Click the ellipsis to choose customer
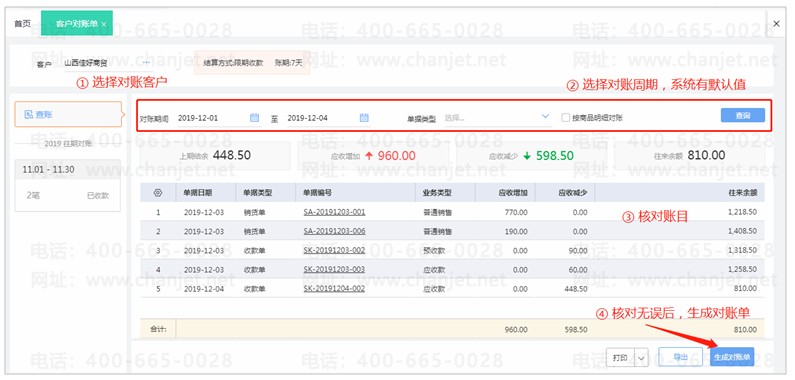The width and height of the screenshot is (795, 380). pos(147,63)
